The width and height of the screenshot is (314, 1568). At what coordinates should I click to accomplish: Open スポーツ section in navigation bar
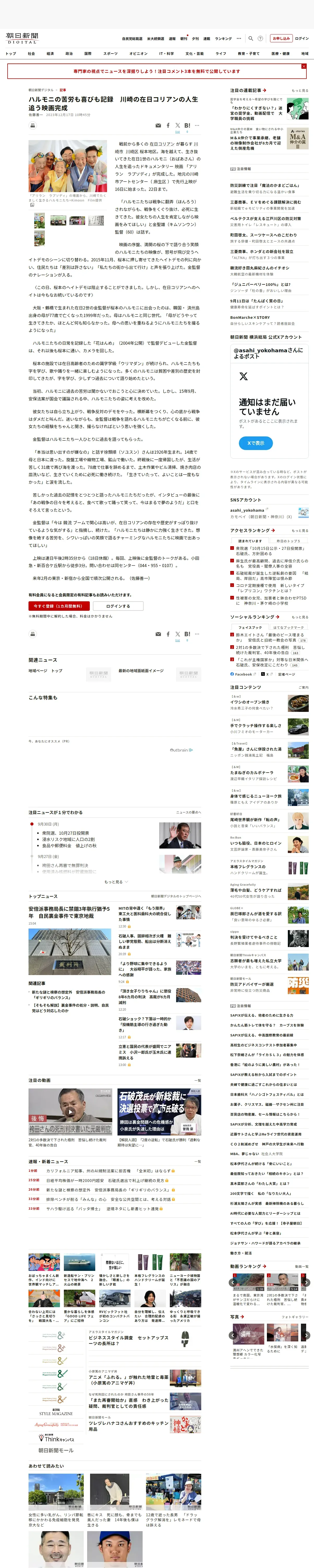[x=110, y=54]
